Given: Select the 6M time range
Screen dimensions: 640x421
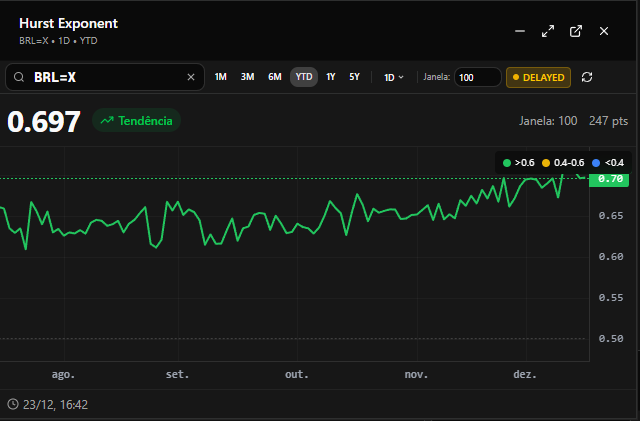Looking at the screenshot, I should 274,77.
